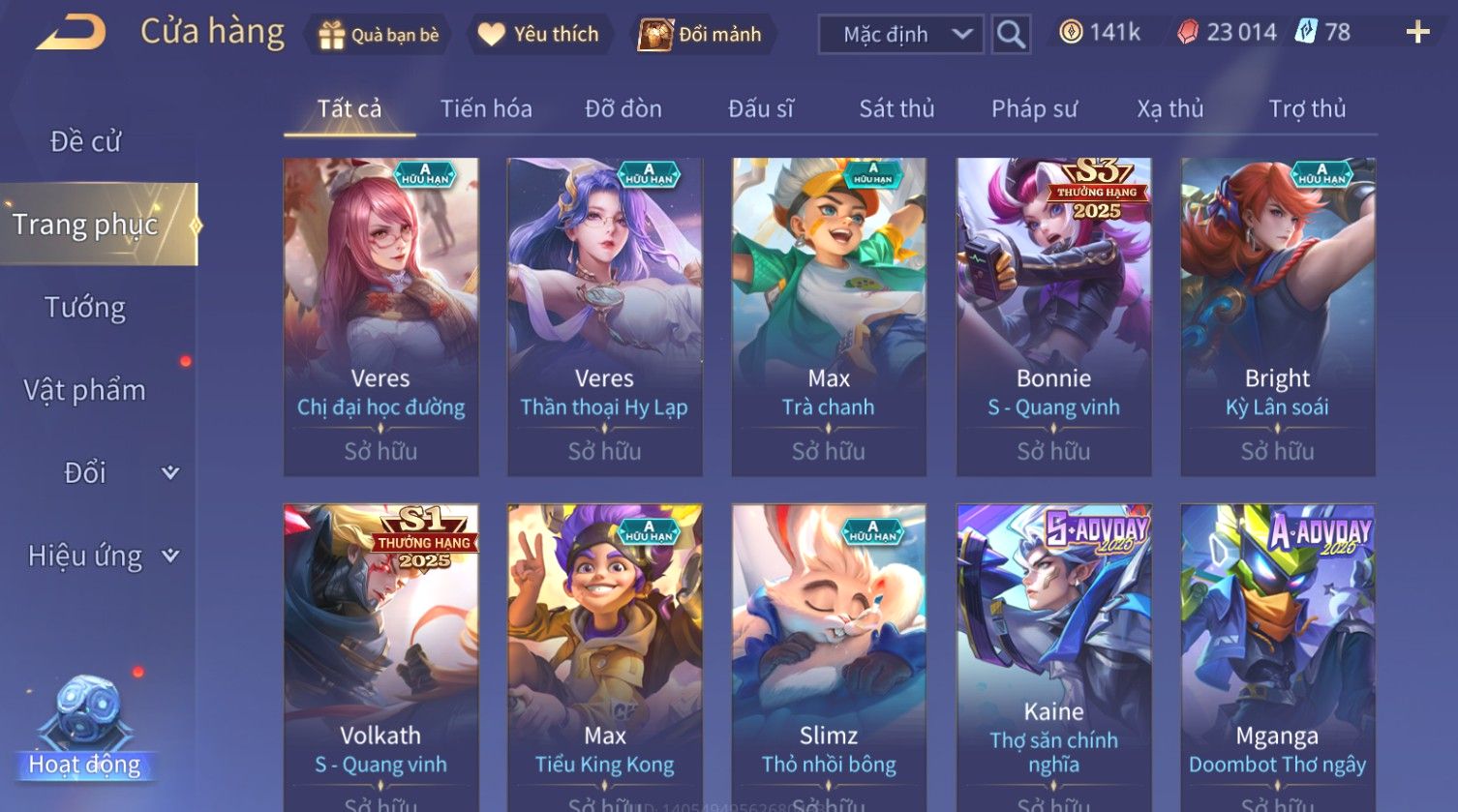Switch to the Sát thủ tab
1458x812 pixels.
(x=896, y=108)
